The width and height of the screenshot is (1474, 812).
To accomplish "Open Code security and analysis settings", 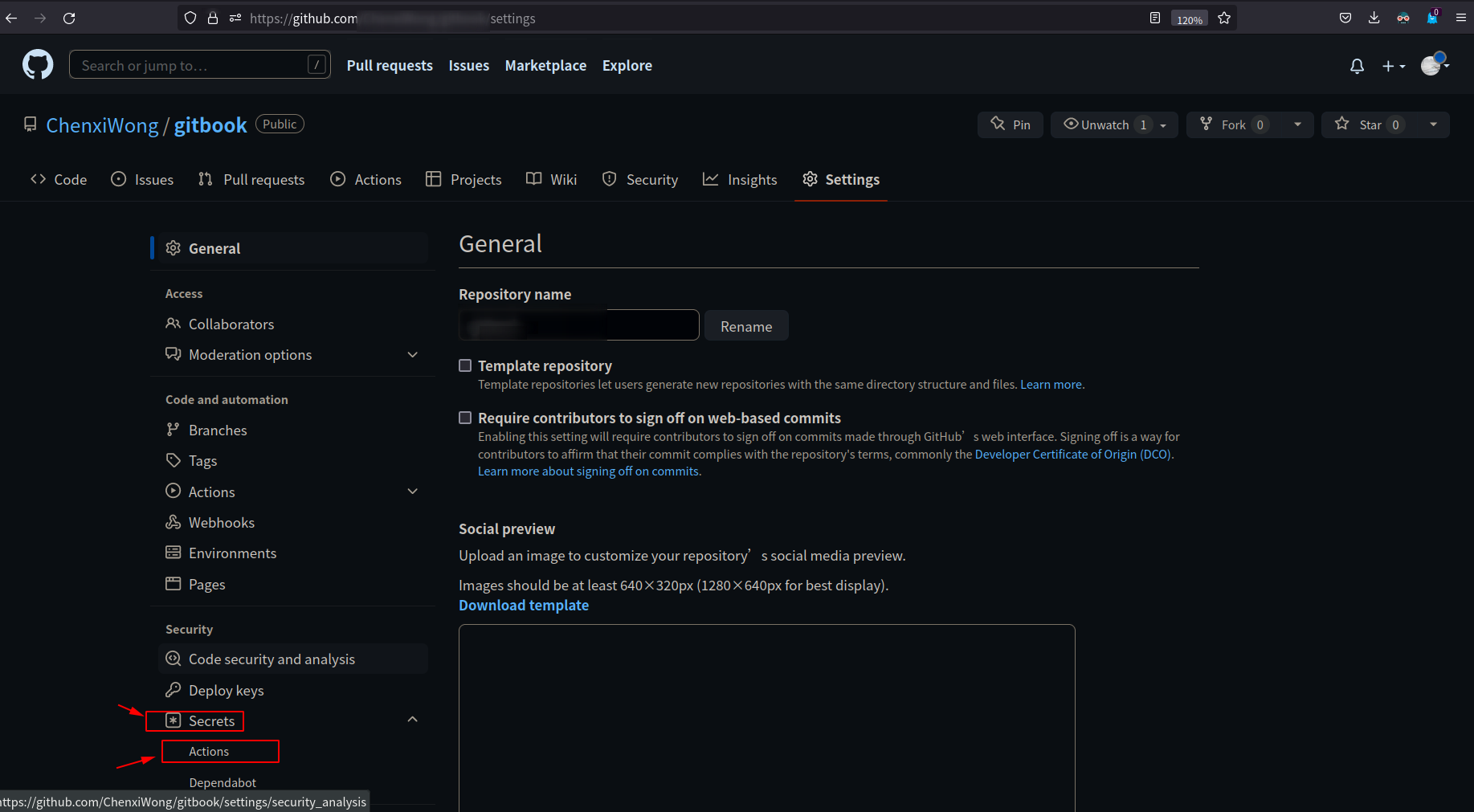I will (x=293, y=659).
